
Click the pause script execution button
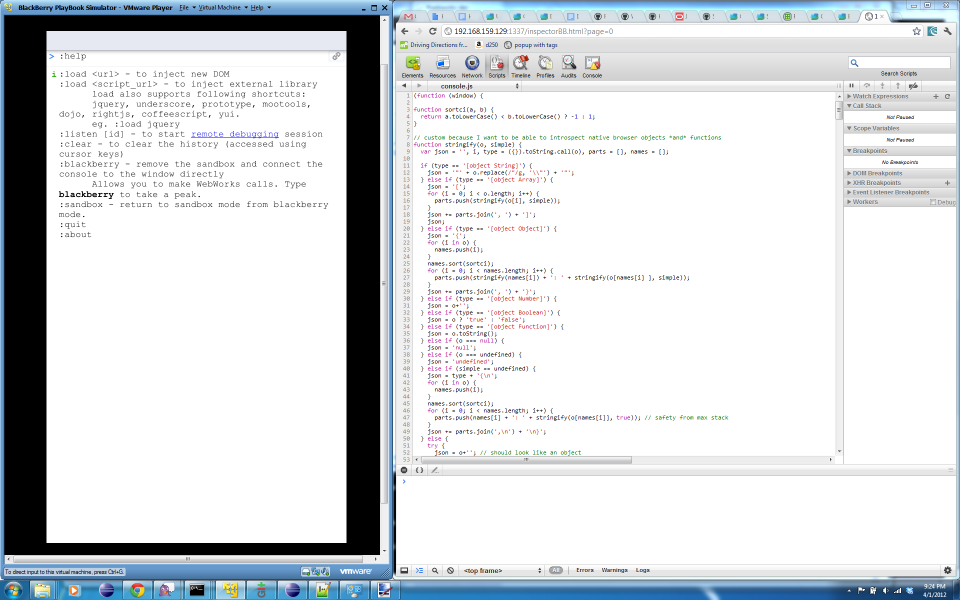click(x=853, y=86)
